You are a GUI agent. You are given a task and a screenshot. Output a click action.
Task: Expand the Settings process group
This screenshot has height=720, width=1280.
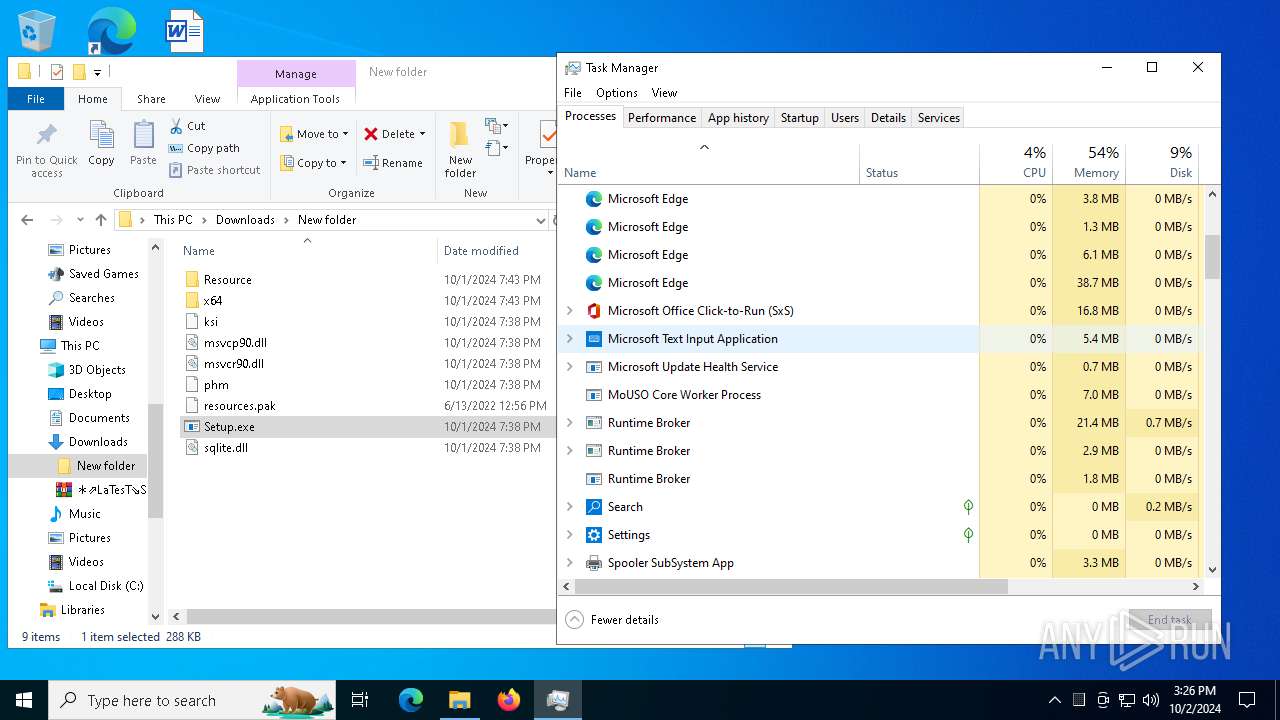pos(570,535)
